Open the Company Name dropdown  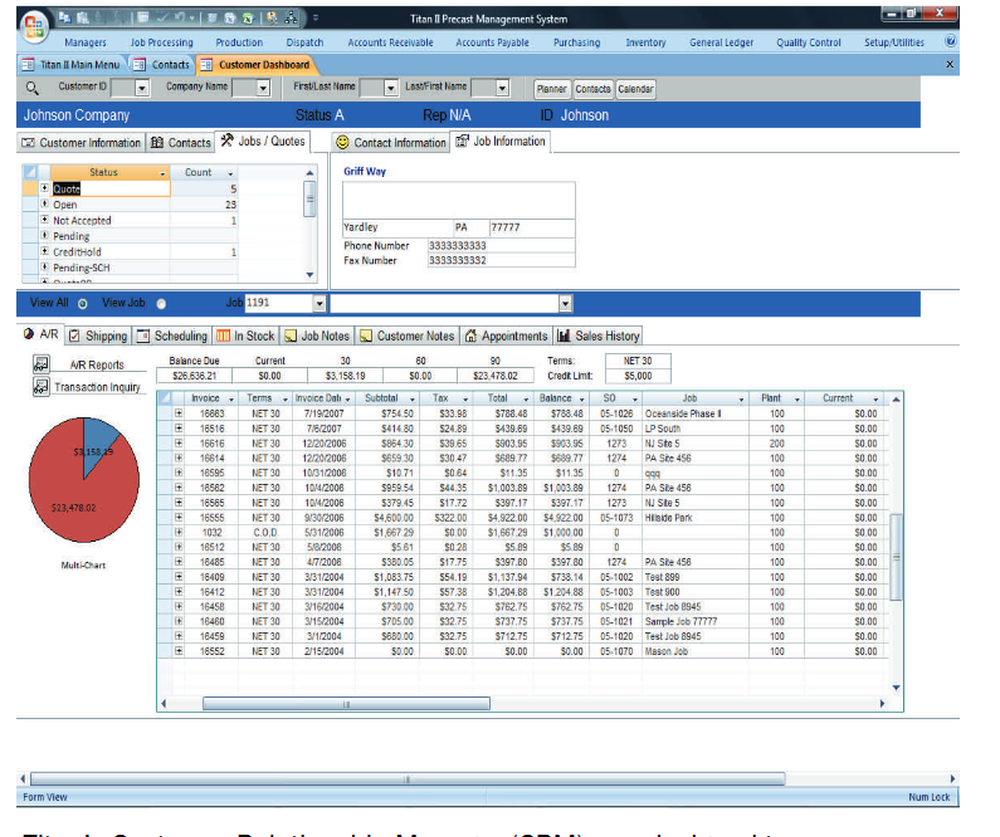point(263,88)
